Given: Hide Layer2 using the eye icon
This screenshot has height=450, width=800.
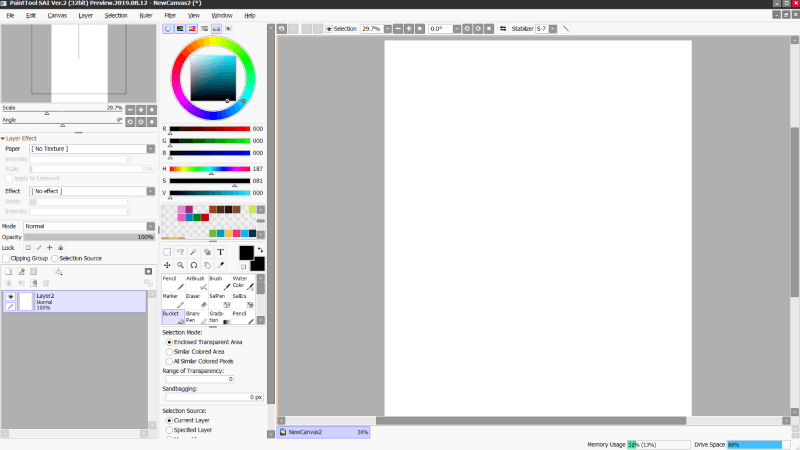Looking at the screenshot, I should (x=11, y=297).
